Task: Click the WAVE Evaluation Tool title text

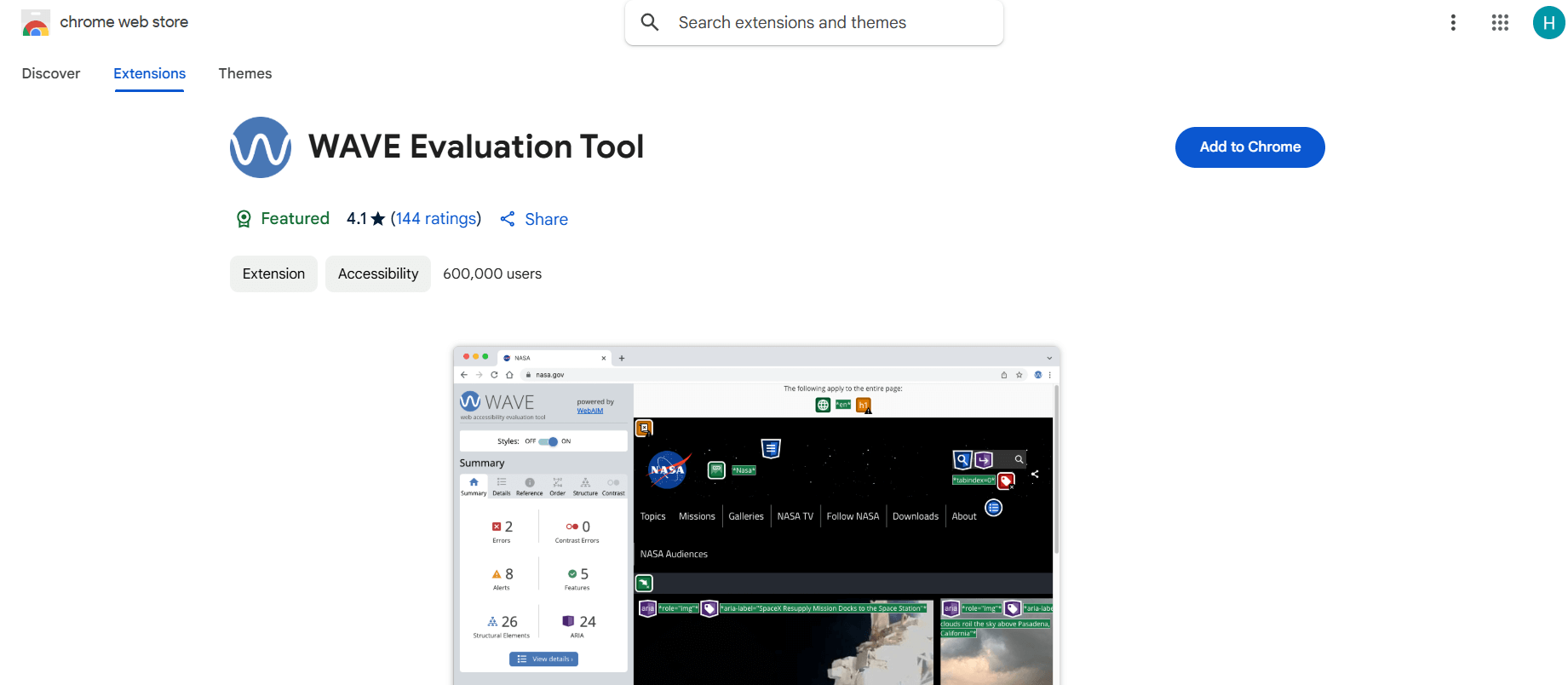Action: pyautogui.click(x=476, y=147)
